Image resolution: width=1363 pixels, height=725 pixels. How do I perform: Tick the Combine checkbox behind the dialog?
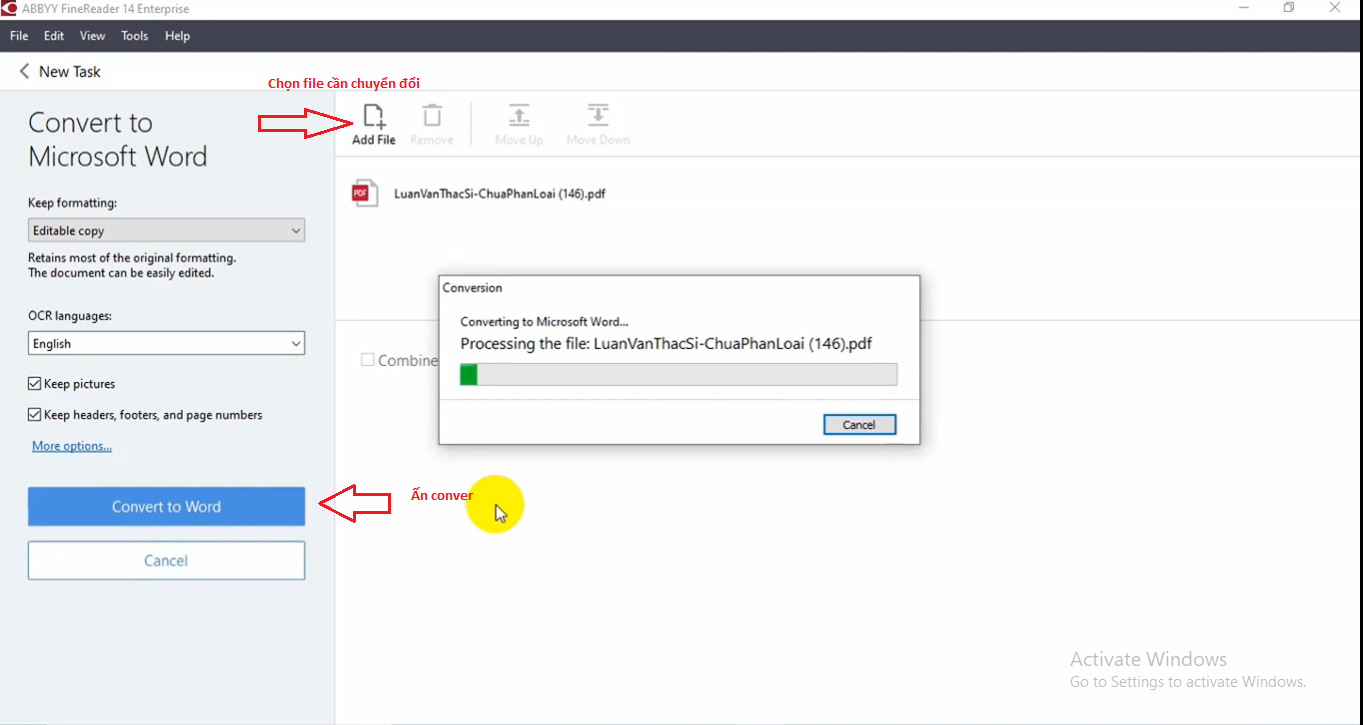point(368,360)
